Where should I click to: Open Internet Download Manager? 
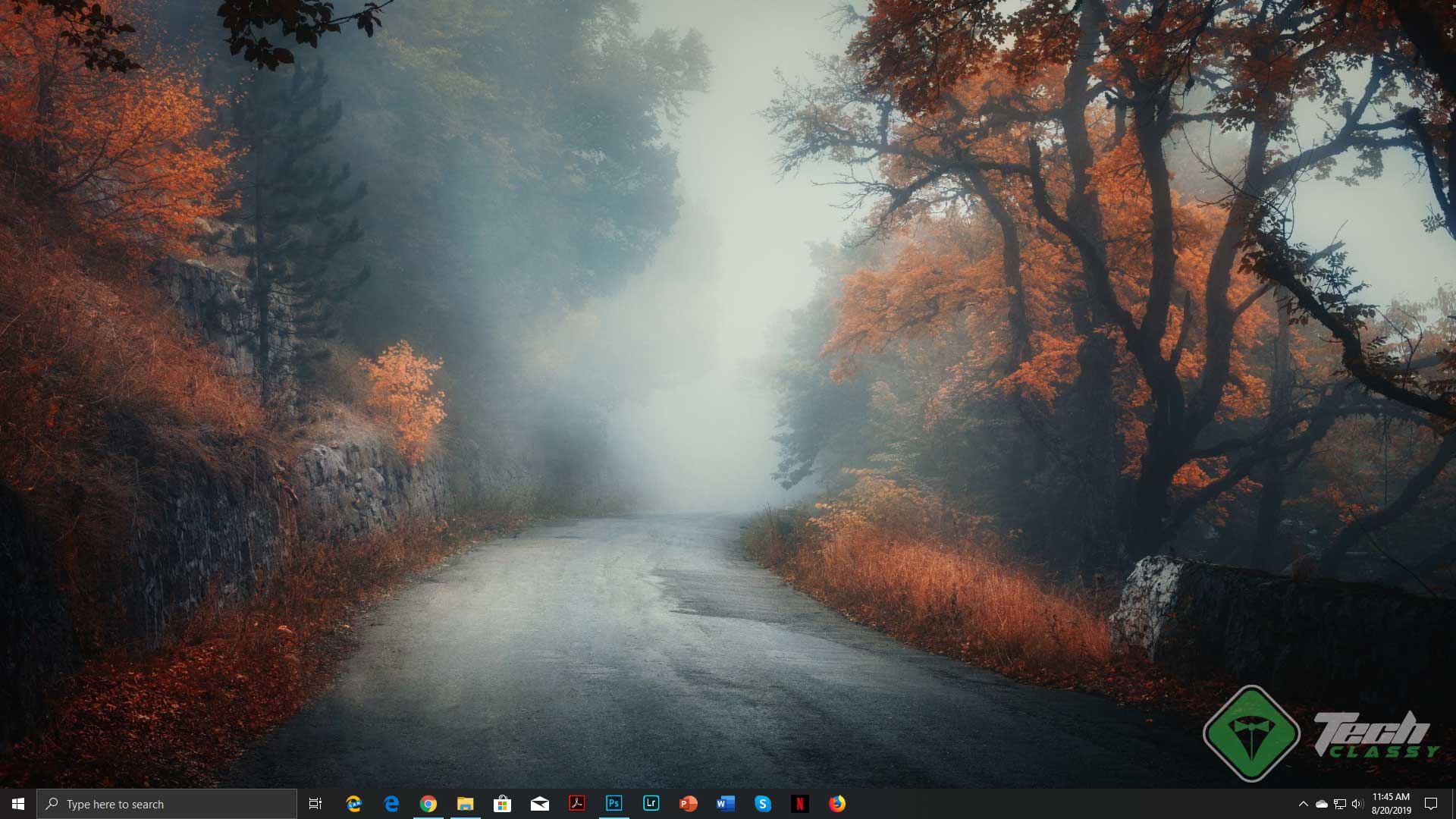[354, 804]
